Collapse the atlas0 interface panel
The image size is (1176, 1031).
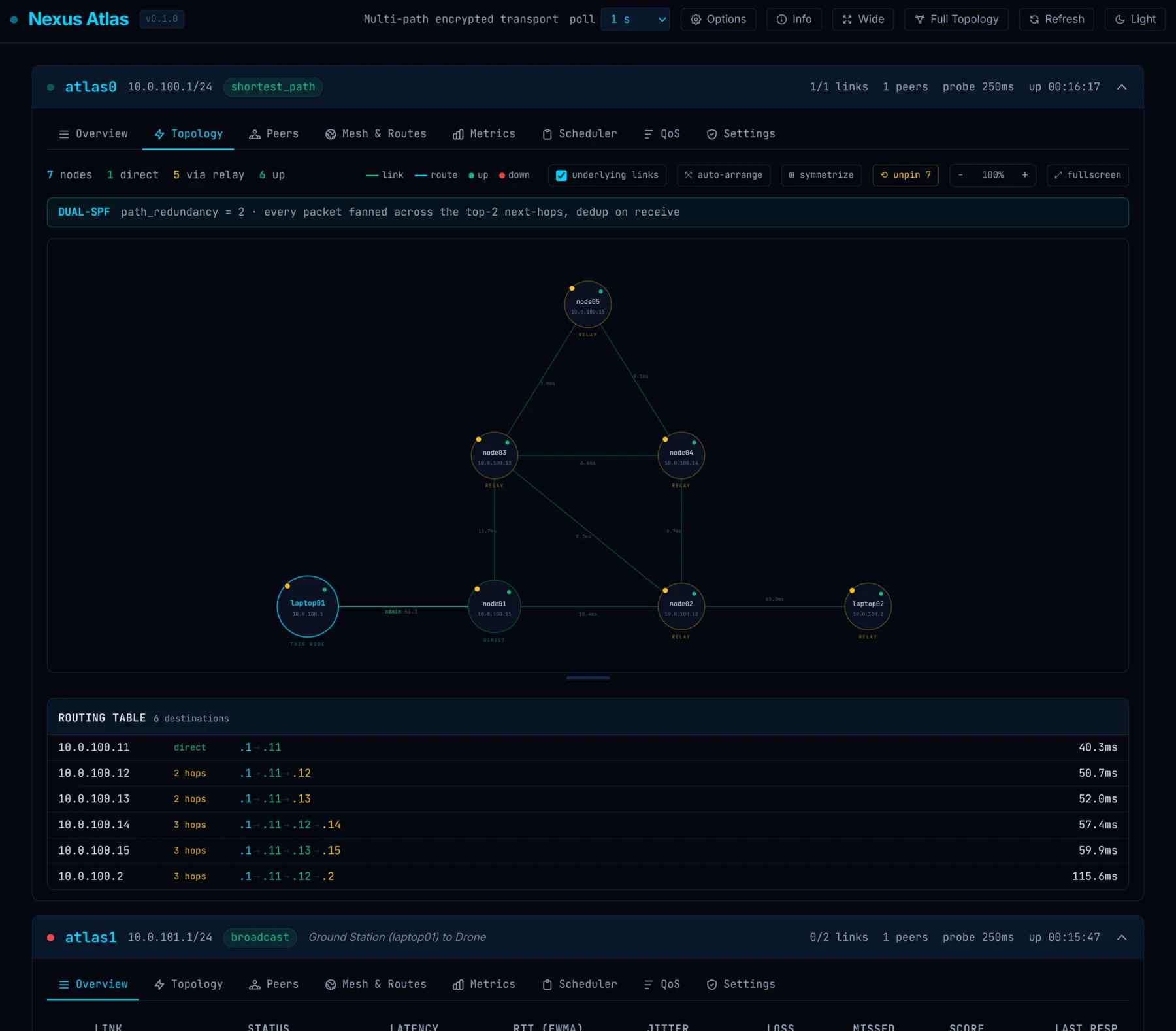1122,87
